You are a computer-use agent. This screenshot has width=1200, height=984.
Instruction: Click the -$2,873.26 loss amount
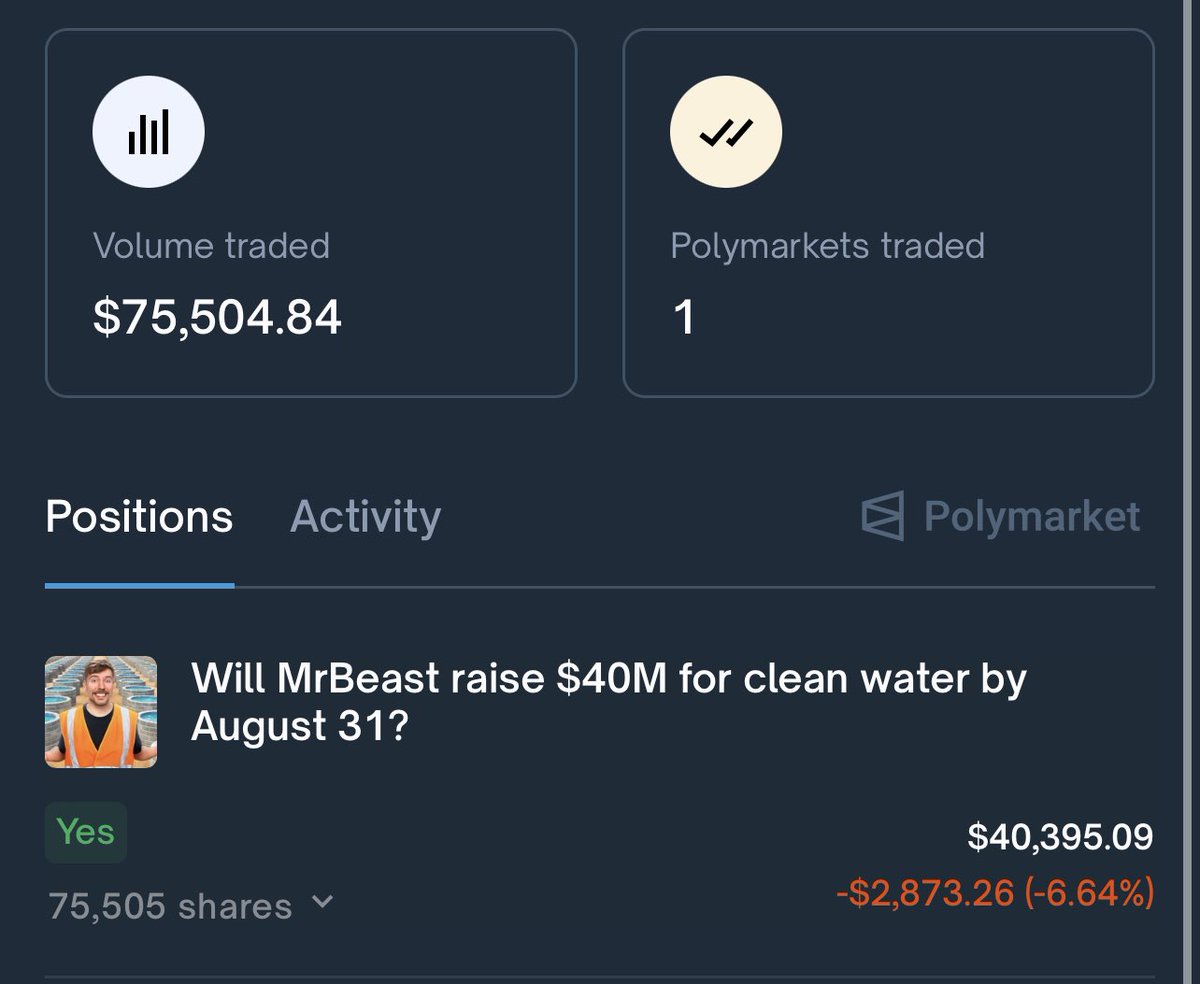click(x=925, y=892)
